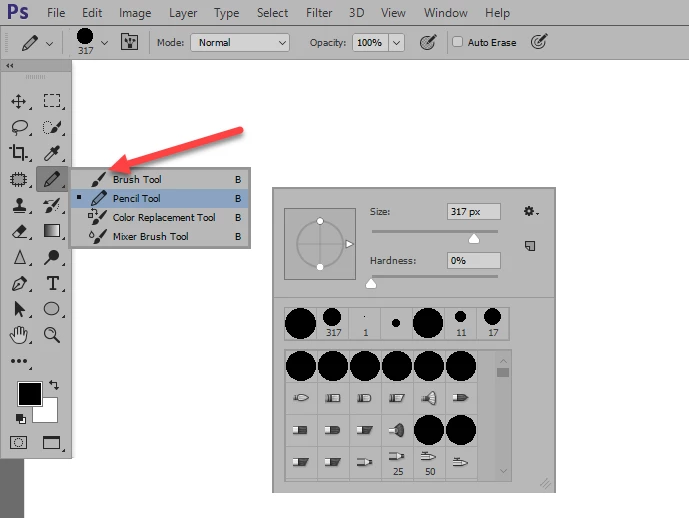The width and height of the screenshot is (689, 518).
Task: Enable the Auto Erase checkbox
Action: [457, 42]
